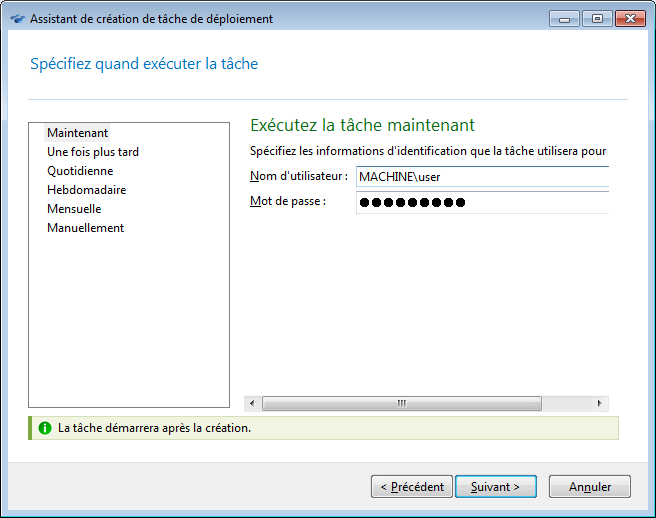Maximize the deployment wizard window

click(597, 18)
